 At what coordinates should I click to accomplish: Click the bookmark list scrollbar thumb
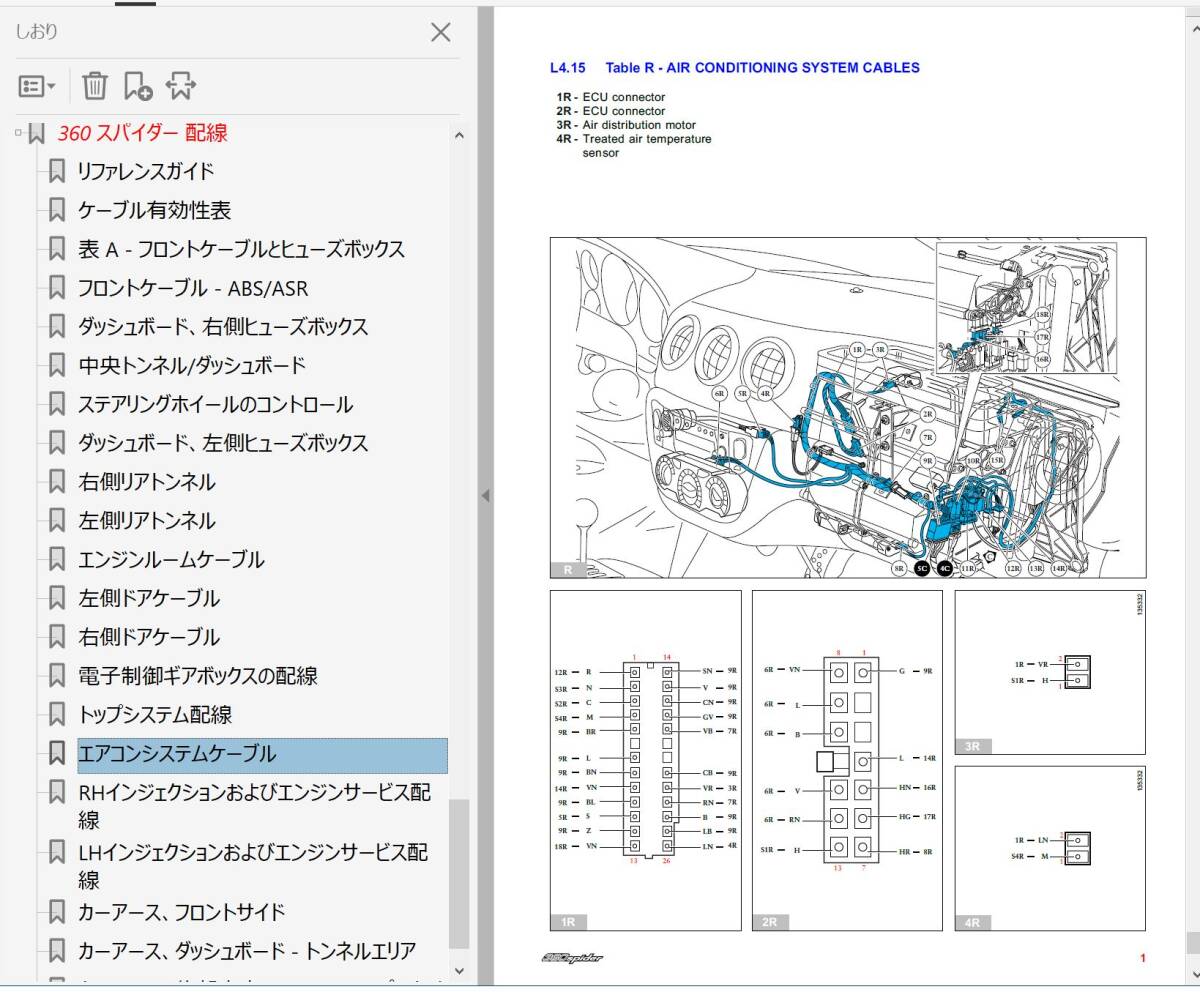pyautogui.click(x=459, y=872)
